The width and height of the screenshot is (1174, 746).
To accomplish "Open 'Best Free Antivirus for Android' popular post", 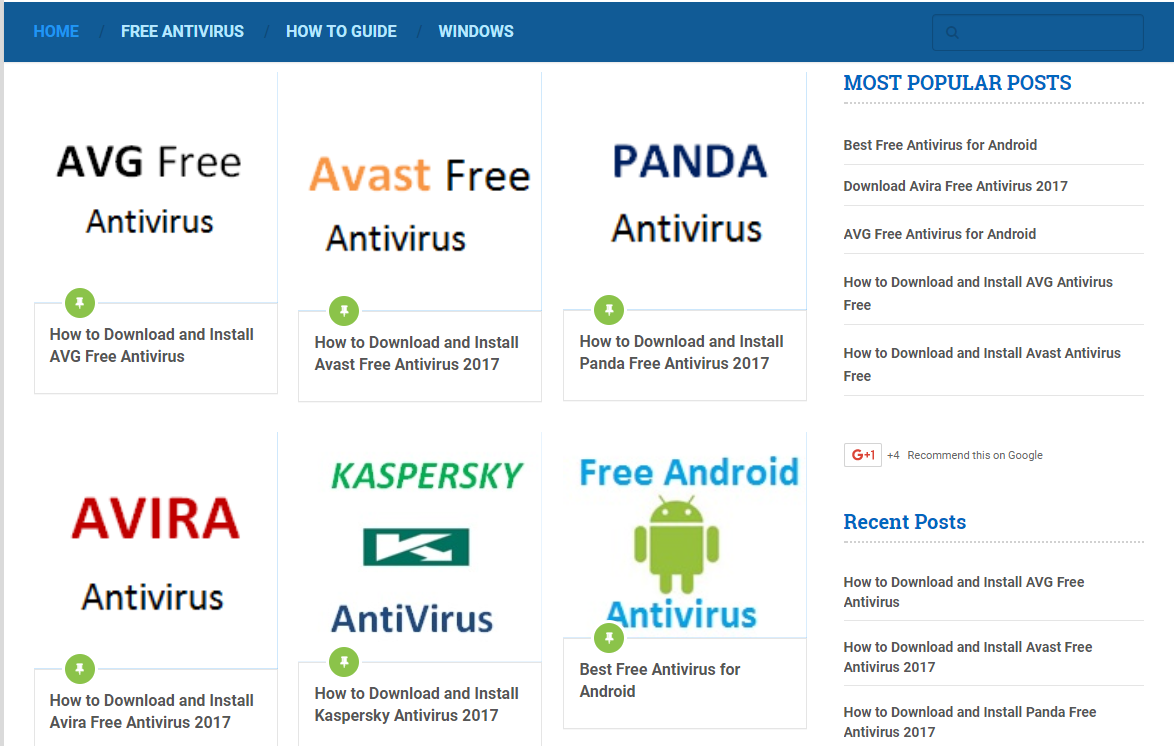I will click(x=940, y=145).
